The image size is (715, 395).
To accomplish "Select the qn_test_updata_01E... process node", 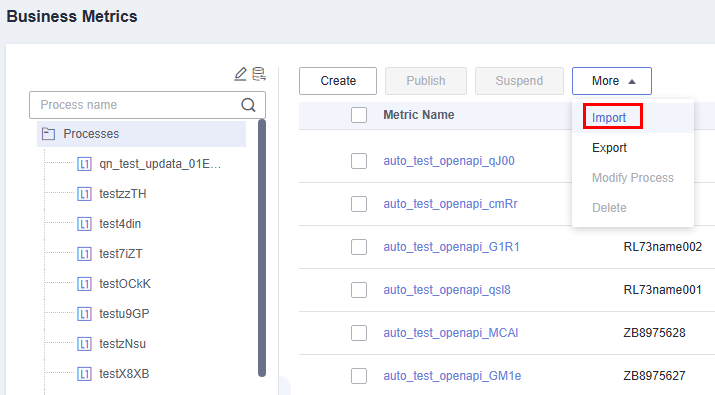I will click(x=160, y=164).
